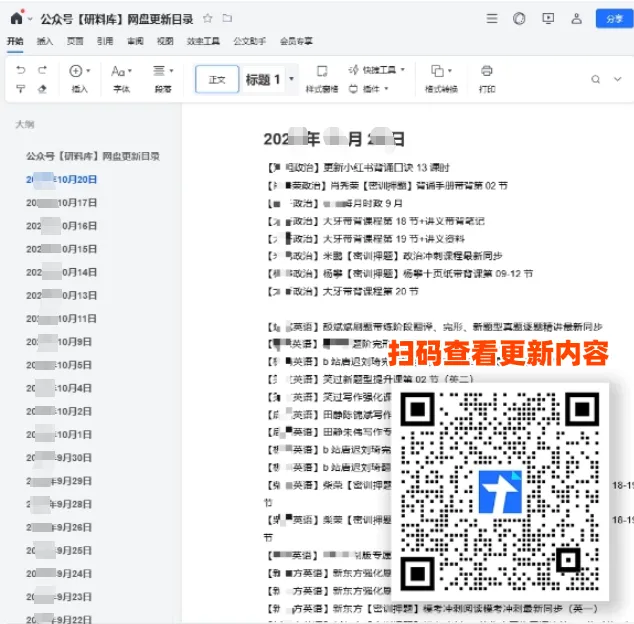Jump to the 10月17日 outline entry
This screenshot has width=634, height=624.
click(61, 203)
